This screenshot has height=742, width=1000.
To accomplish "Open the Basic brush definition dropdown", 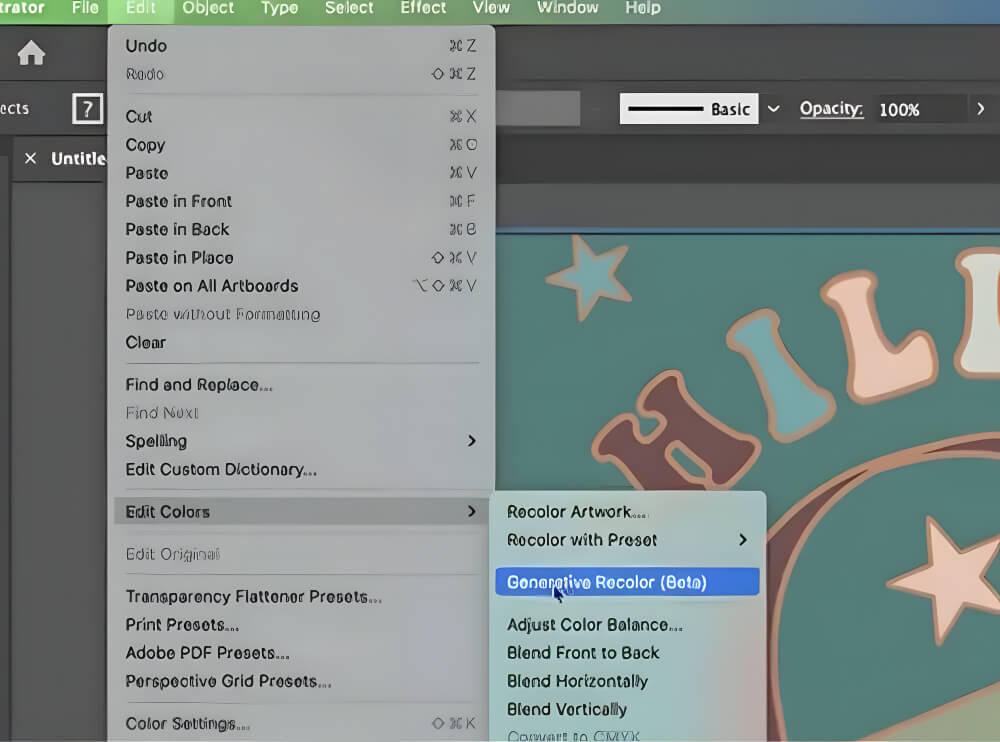I will (x=773, y=109).
